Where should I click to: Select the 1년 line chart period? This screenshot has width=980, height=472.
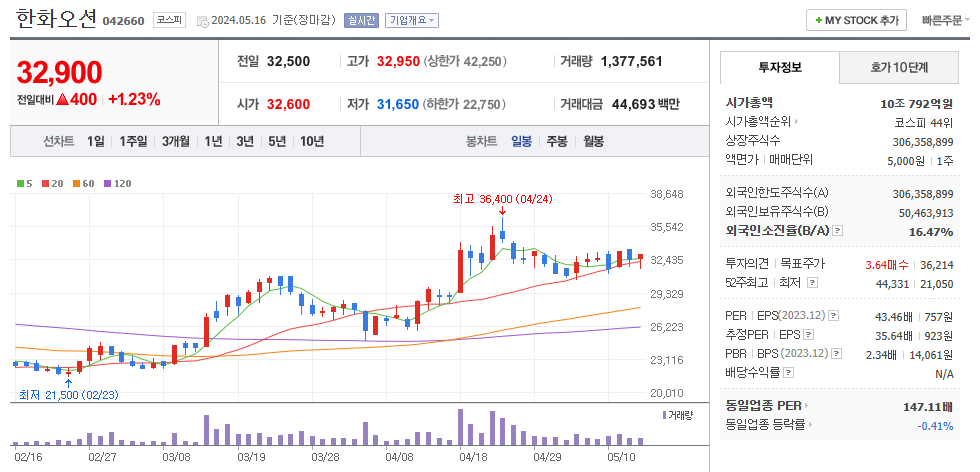213,141
